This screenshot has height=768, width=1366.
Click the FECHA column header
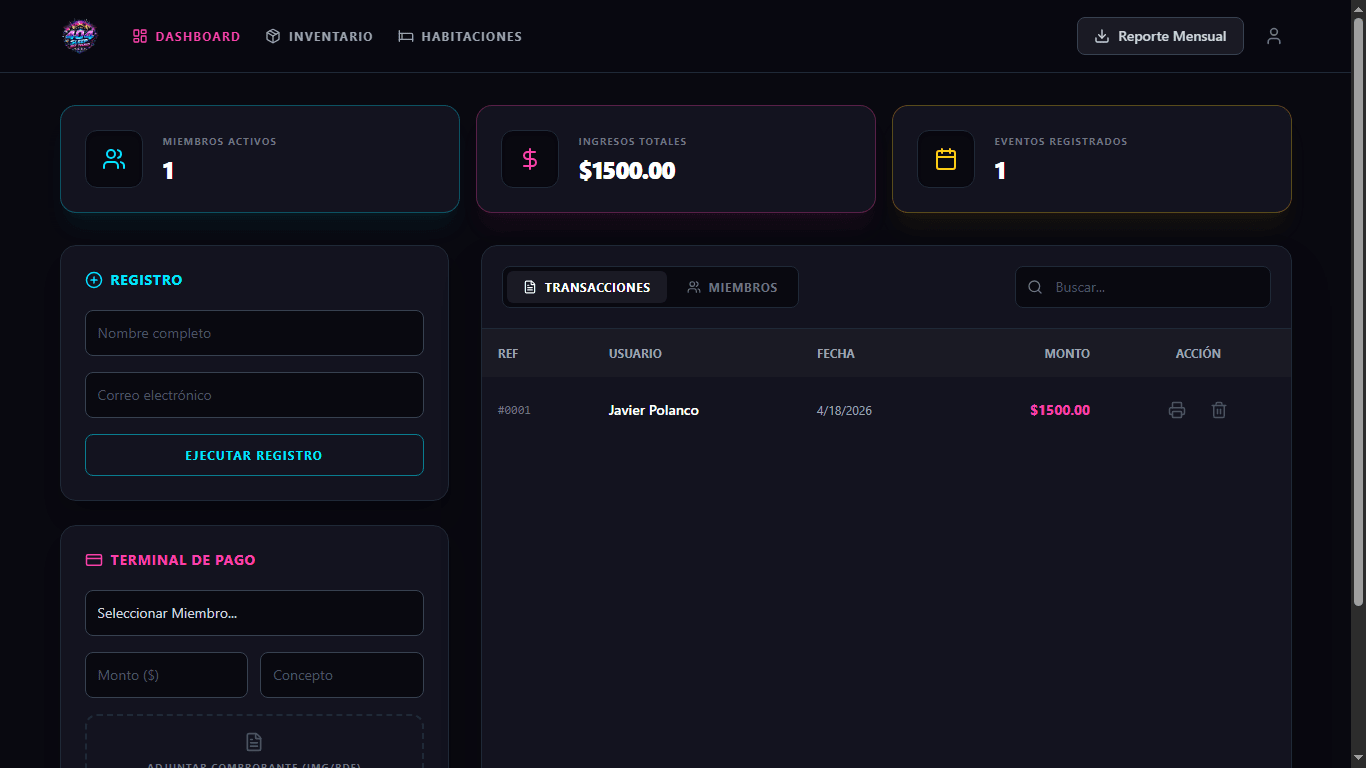pos(835,353)
